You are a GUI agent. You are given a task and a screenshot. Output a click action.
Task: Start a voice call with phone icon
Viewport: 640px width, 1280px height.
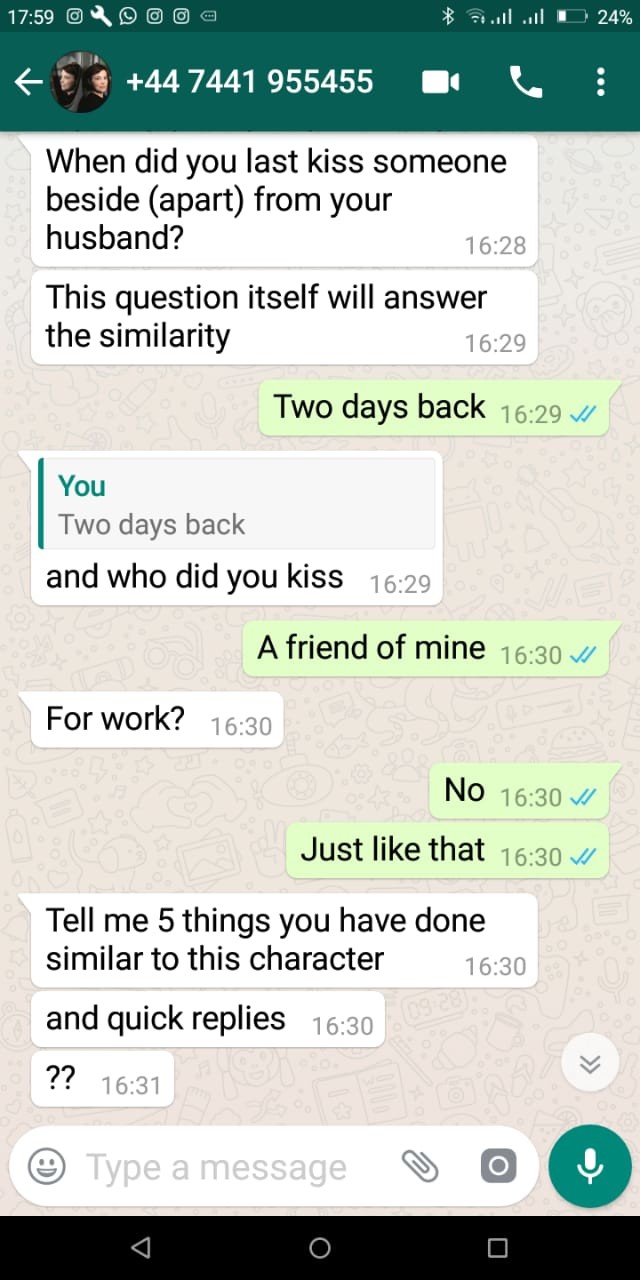coord(526,82)
